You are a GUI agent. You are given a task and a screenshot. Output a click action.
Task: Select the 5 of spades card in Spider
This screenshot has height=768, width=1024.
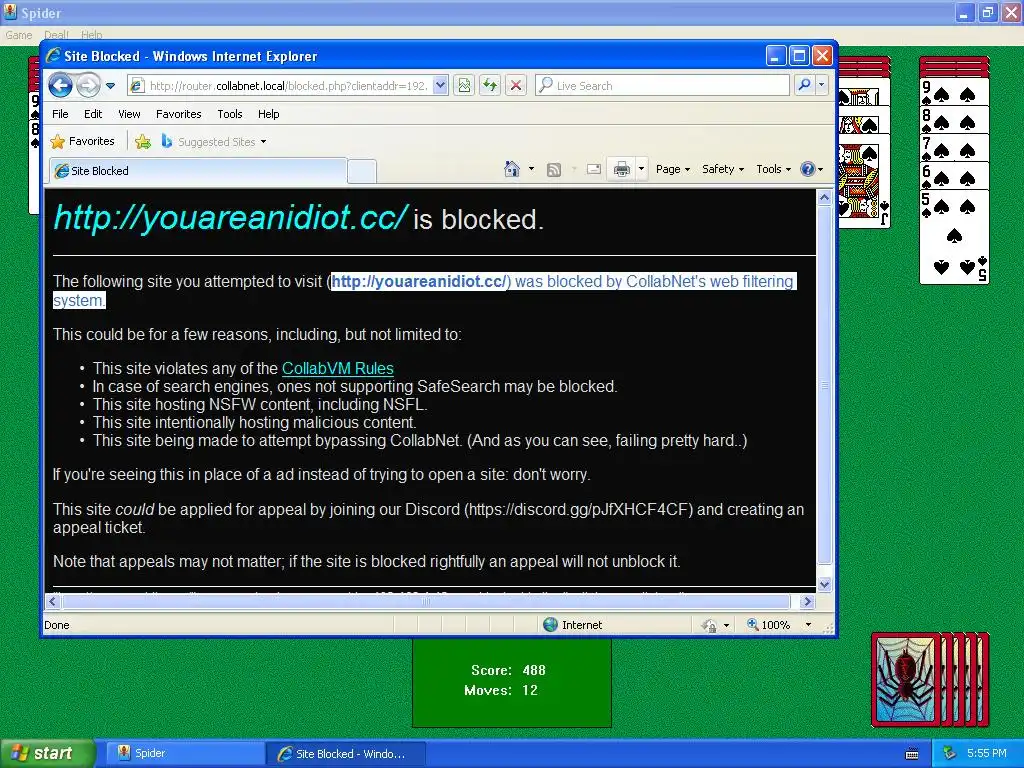954,237
